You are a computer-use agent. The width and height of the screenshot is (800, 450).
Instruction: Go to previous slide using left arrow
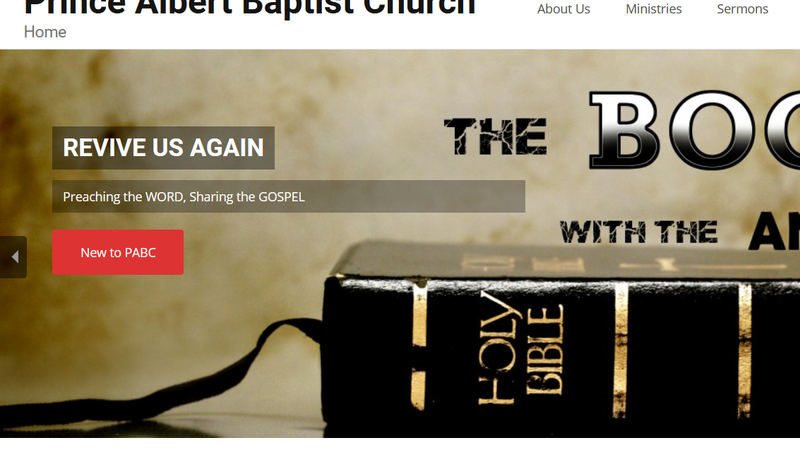(x=13, y=257)
